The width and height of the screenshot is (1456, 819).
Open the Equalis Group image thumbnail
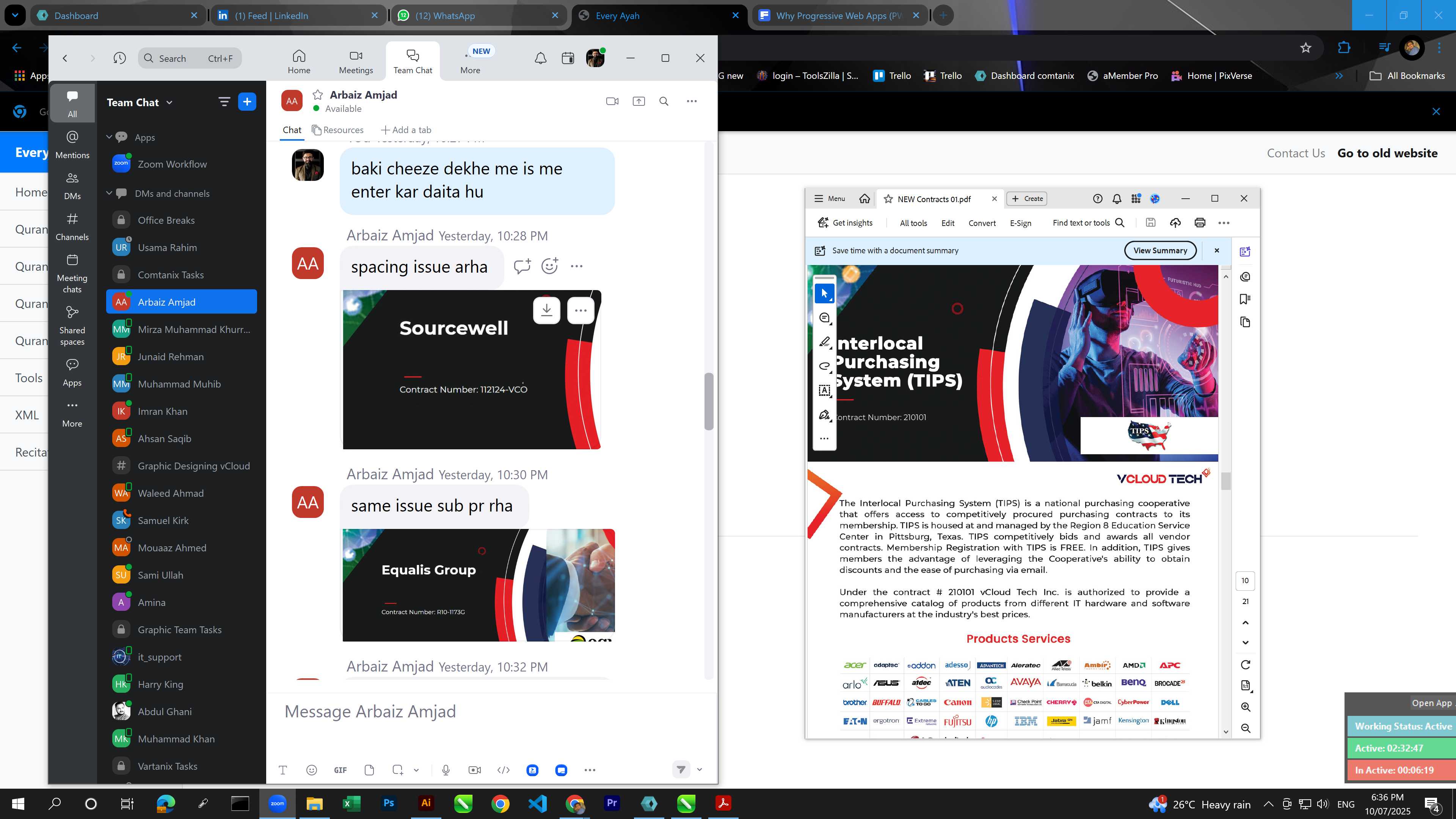click(x=478, y=585)
